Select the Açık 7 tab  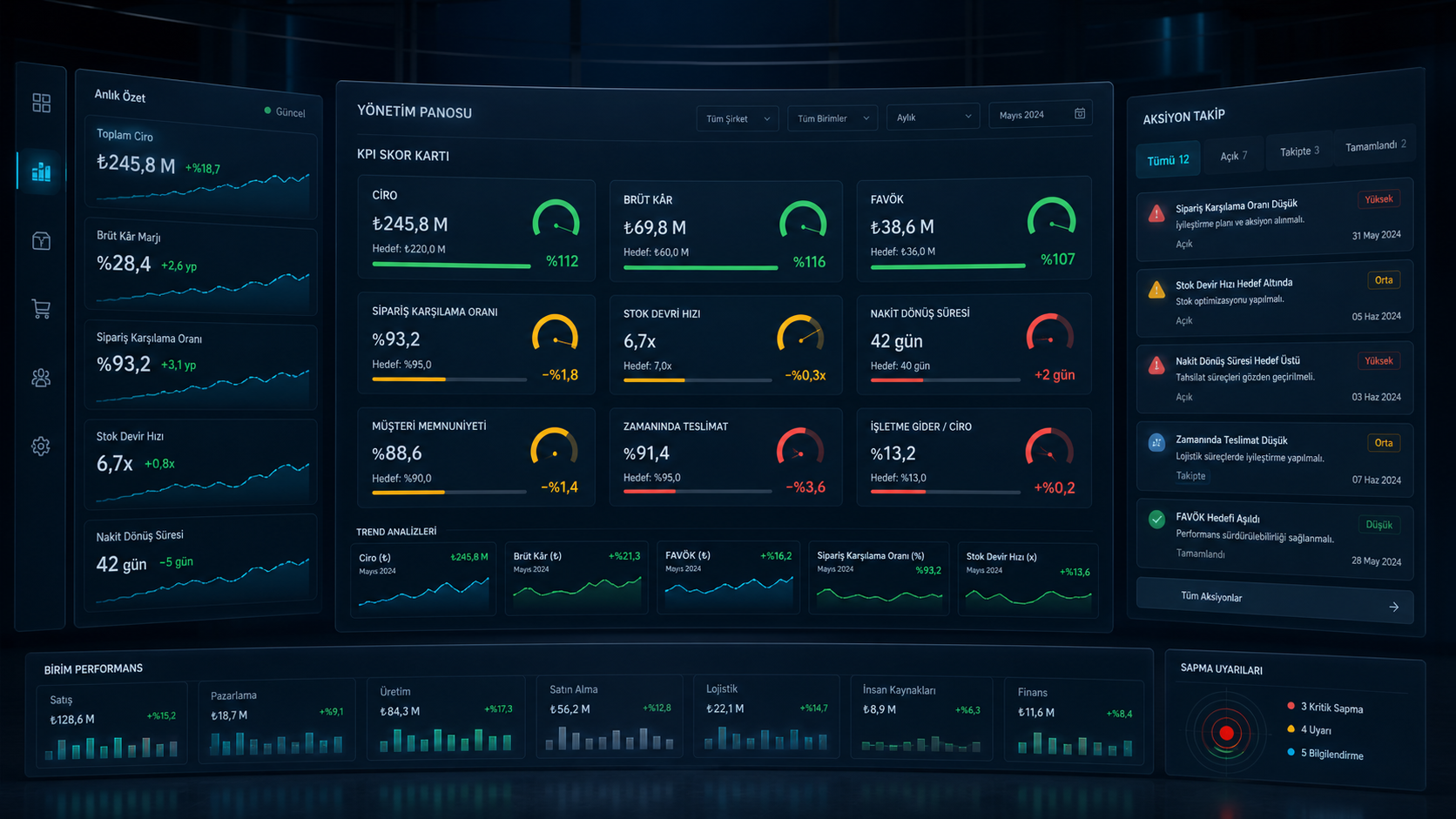point(1233,156)
